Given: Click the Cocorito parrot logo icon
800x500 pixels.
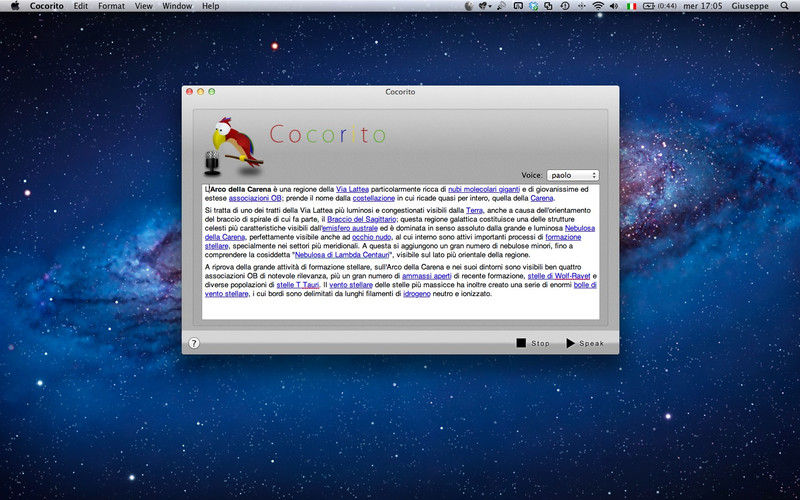Looking at the screenshot, I should (234, 145).
